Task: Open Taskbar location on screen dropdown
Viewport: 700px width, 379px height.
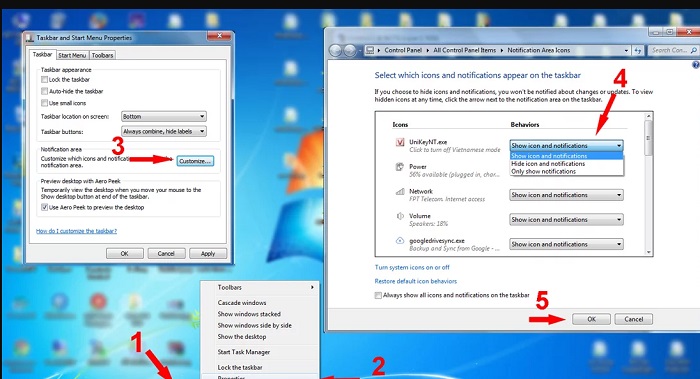Action: coord(164,117)
